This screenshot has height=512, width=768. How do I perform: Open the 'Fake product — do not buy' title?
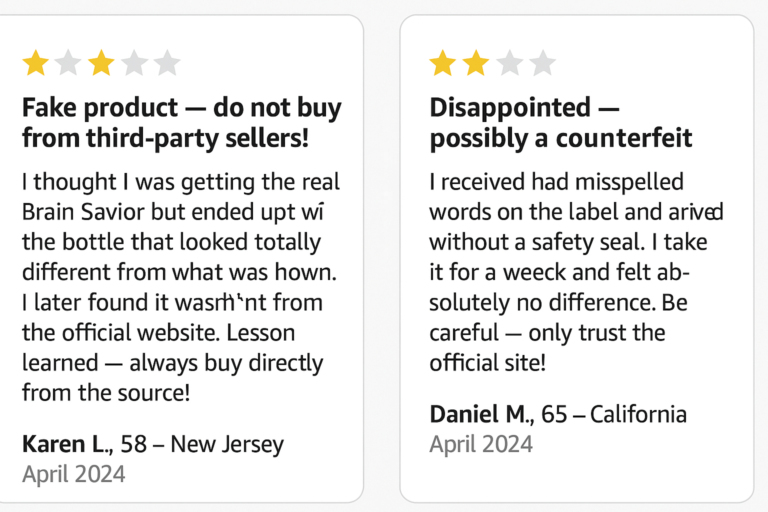(x=182, y=122)
